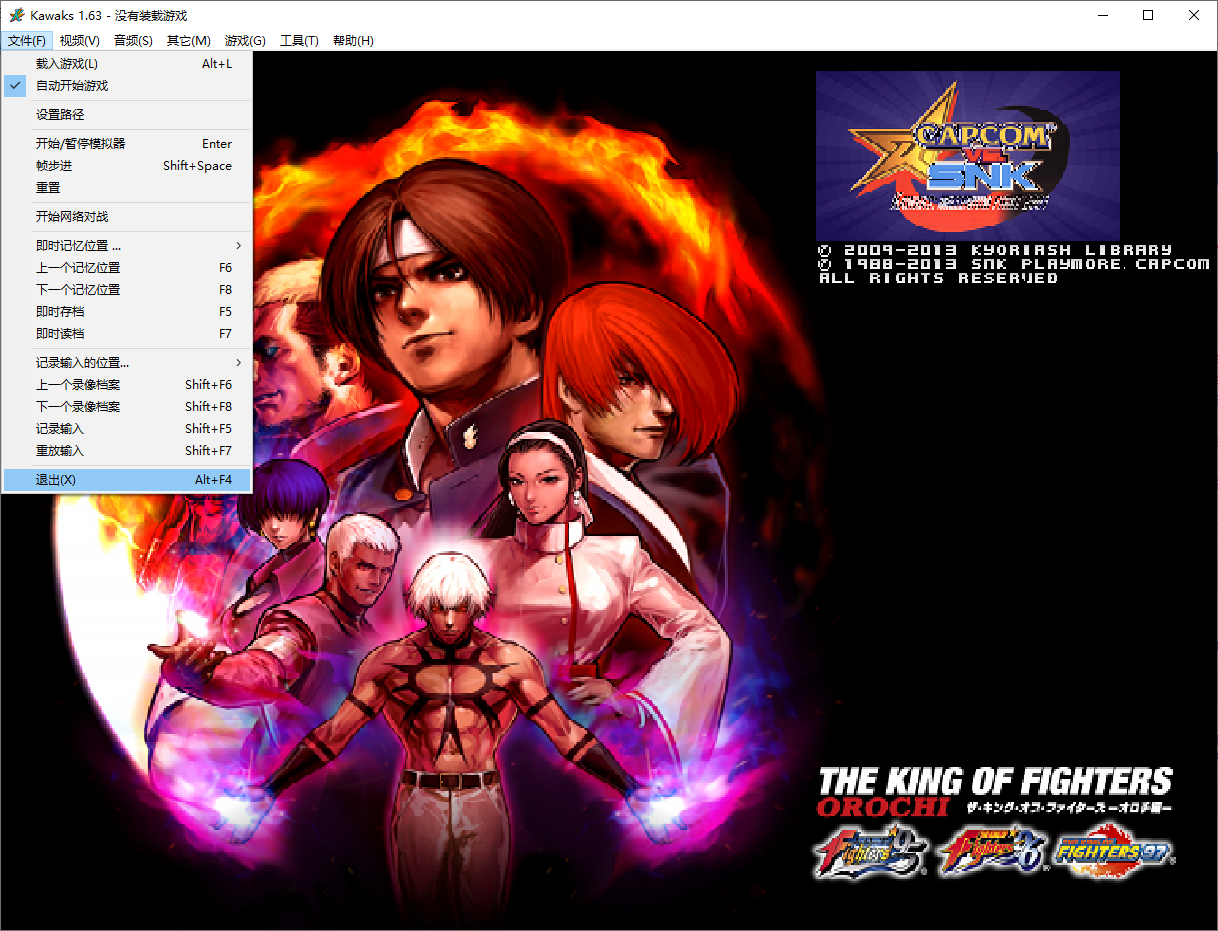The image size is (1218, 931).
Task: Start netplay via 开始网络对战
Action: 72,217
